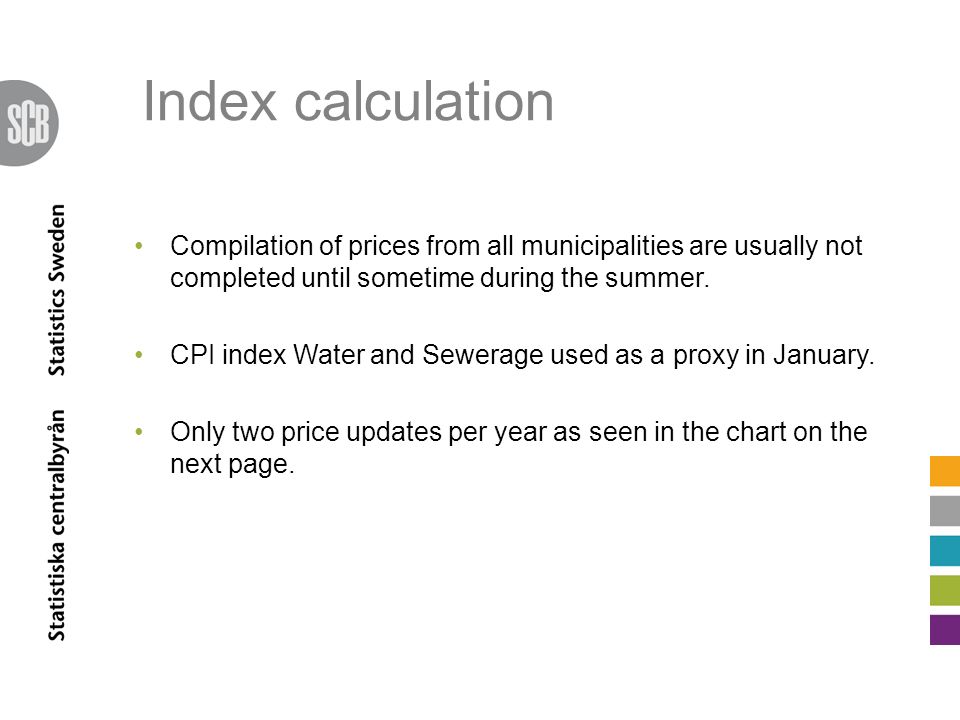
Task: Click the first green bullet point
Action: coord(139,246)
